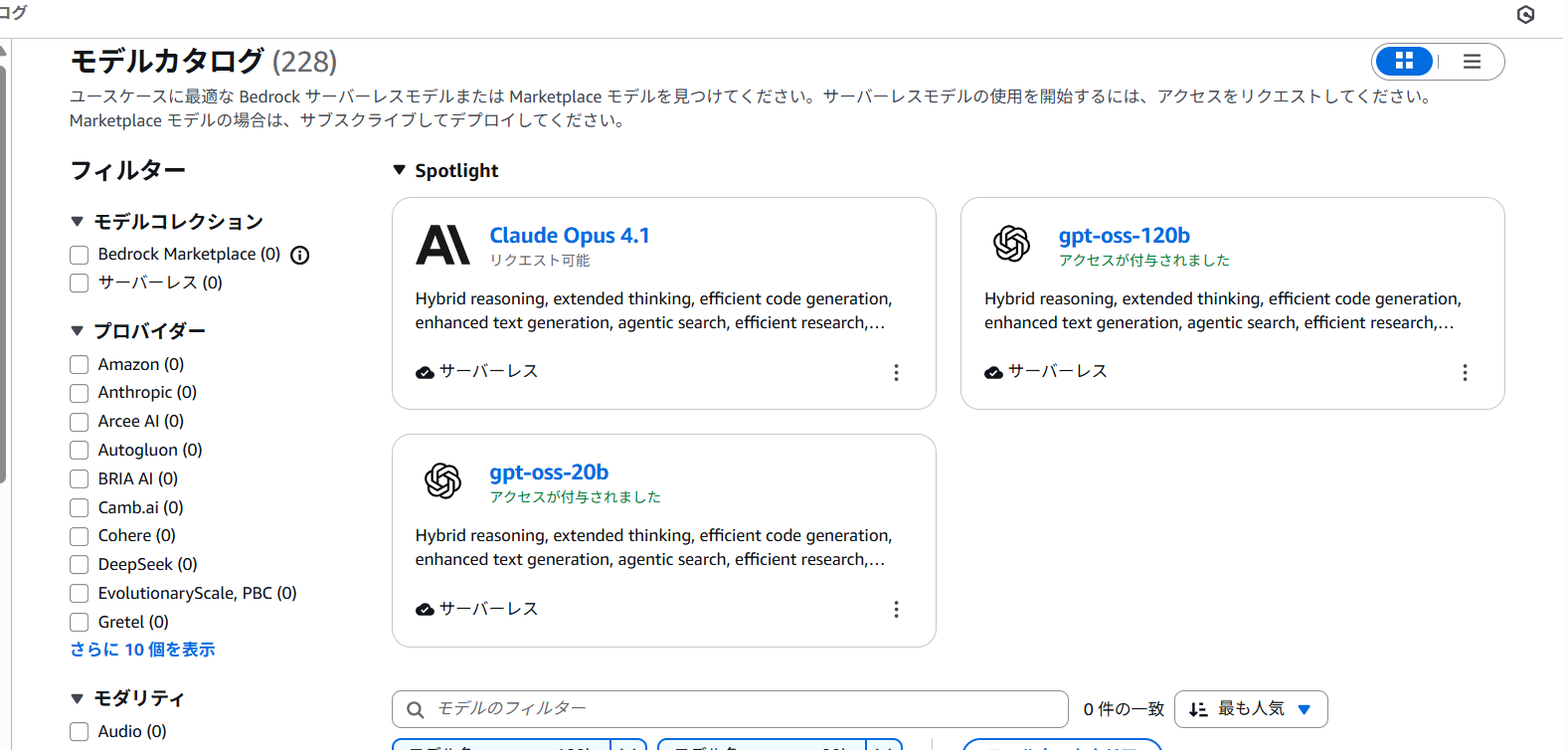The width and height of the screenshot is (1568, 750).
Task: Click アクセスが付与されました under gpt-oss-20b
Action: coord(575,497)
